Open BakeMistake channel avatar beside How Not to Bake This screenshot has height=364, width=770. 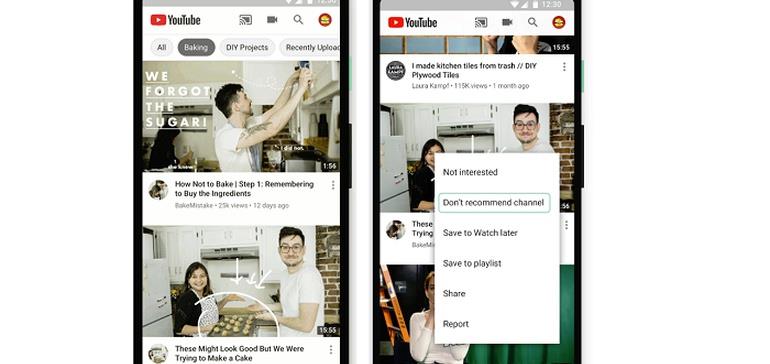point(159,190)
